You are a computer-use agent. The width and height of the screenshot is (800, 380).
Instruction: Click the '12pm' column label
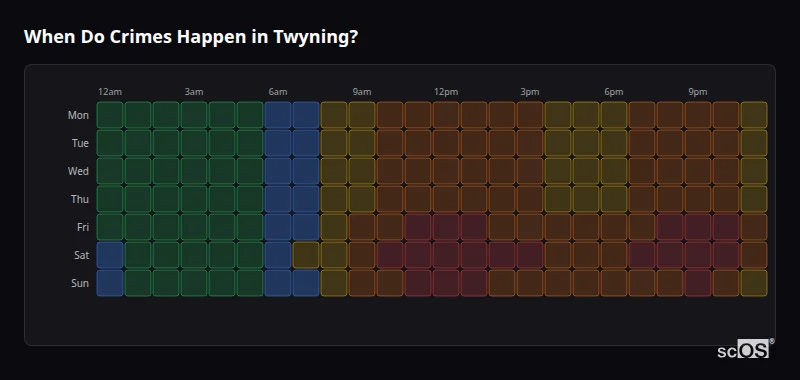[446, 92]
